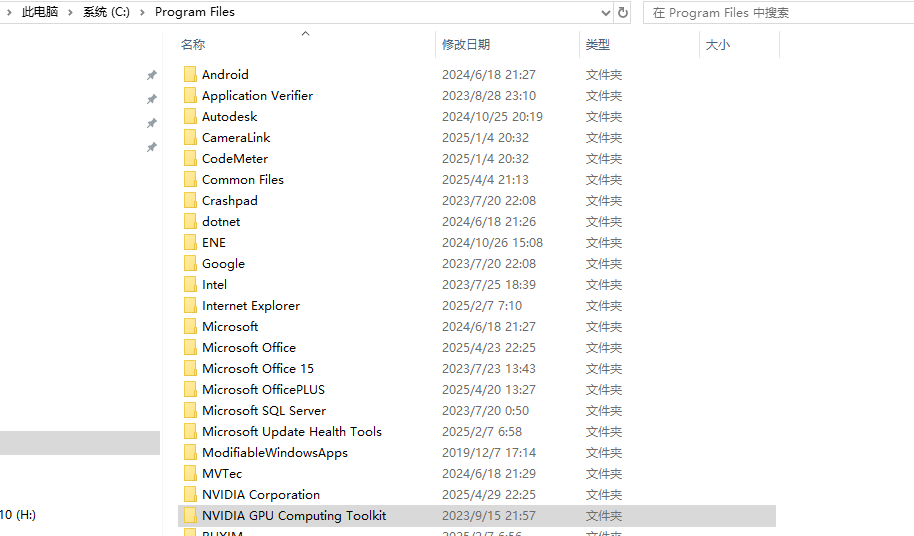Click the Google folder icon
This screenshot has width=914, height=536.
(190, 263)
